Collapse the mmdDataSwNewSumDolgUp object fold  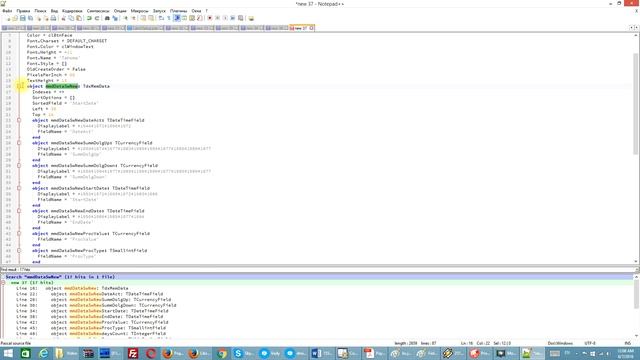[19, 143]
